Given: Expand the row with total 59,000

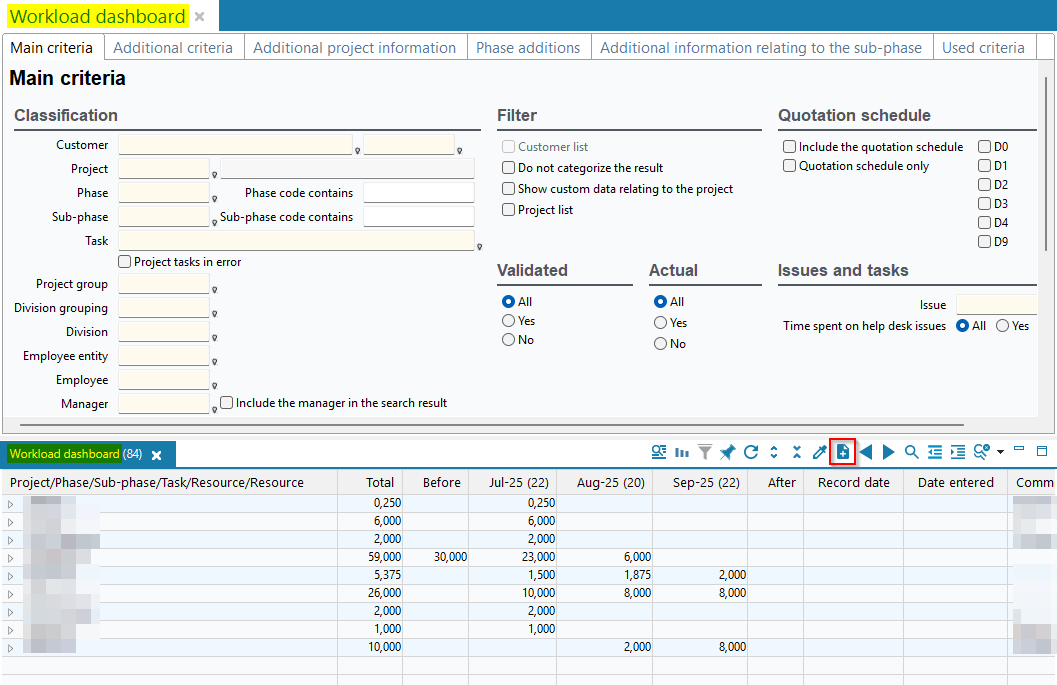Looking at the screenshot, I should pos(11,557).
